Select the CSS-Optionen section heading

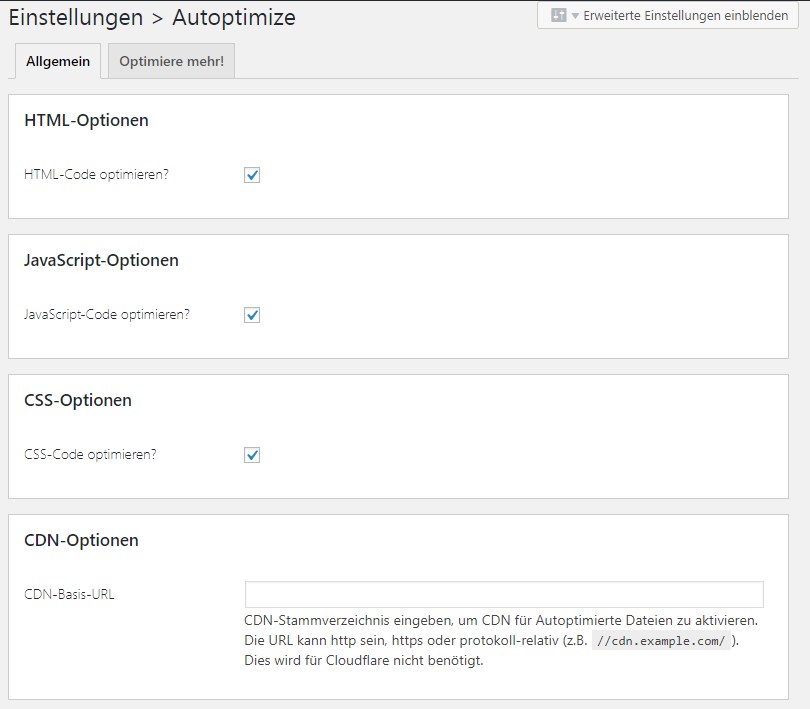pyautogui.click(x=78, y=400)
